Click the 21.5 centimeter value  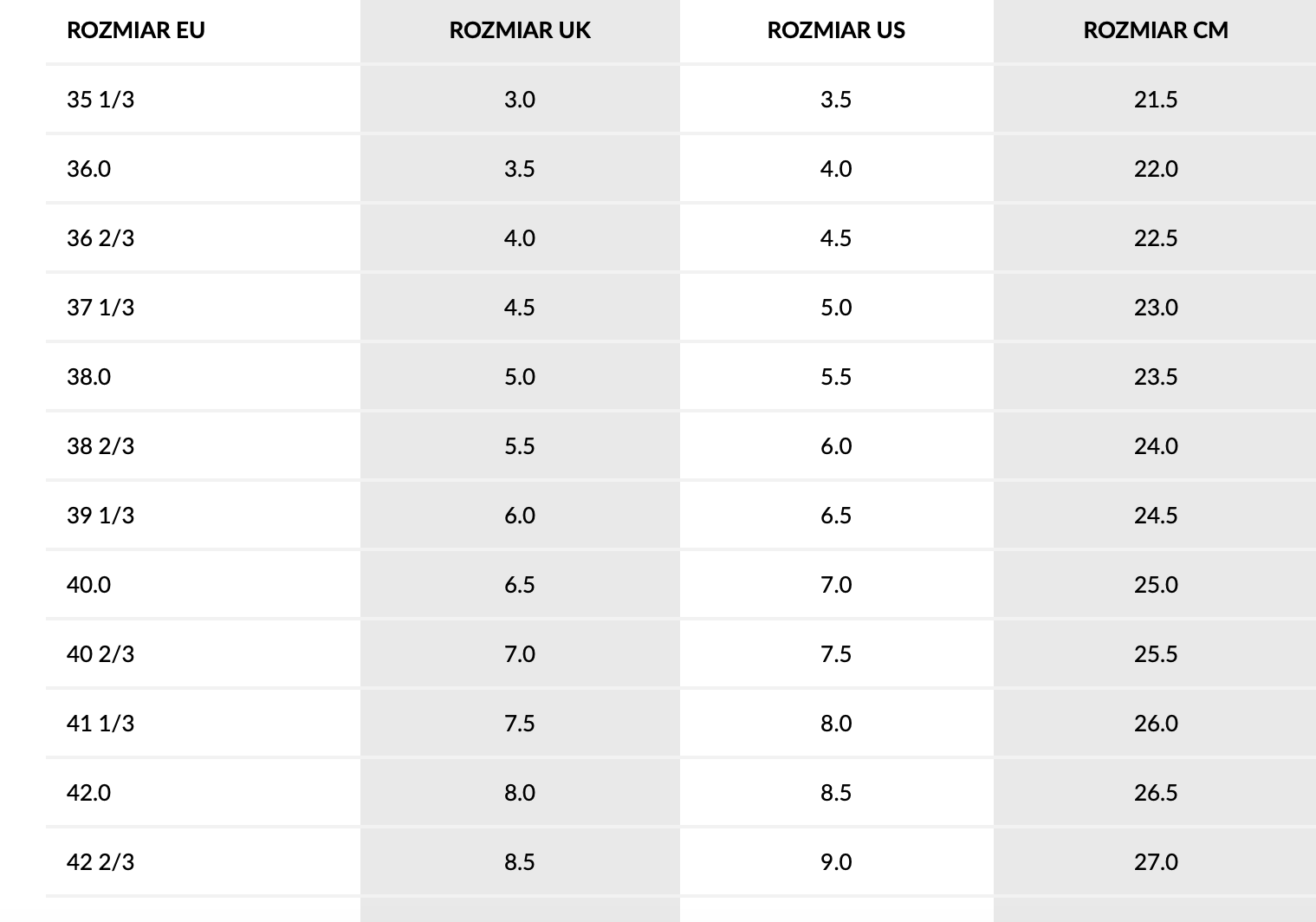(x=1156, y=100)
